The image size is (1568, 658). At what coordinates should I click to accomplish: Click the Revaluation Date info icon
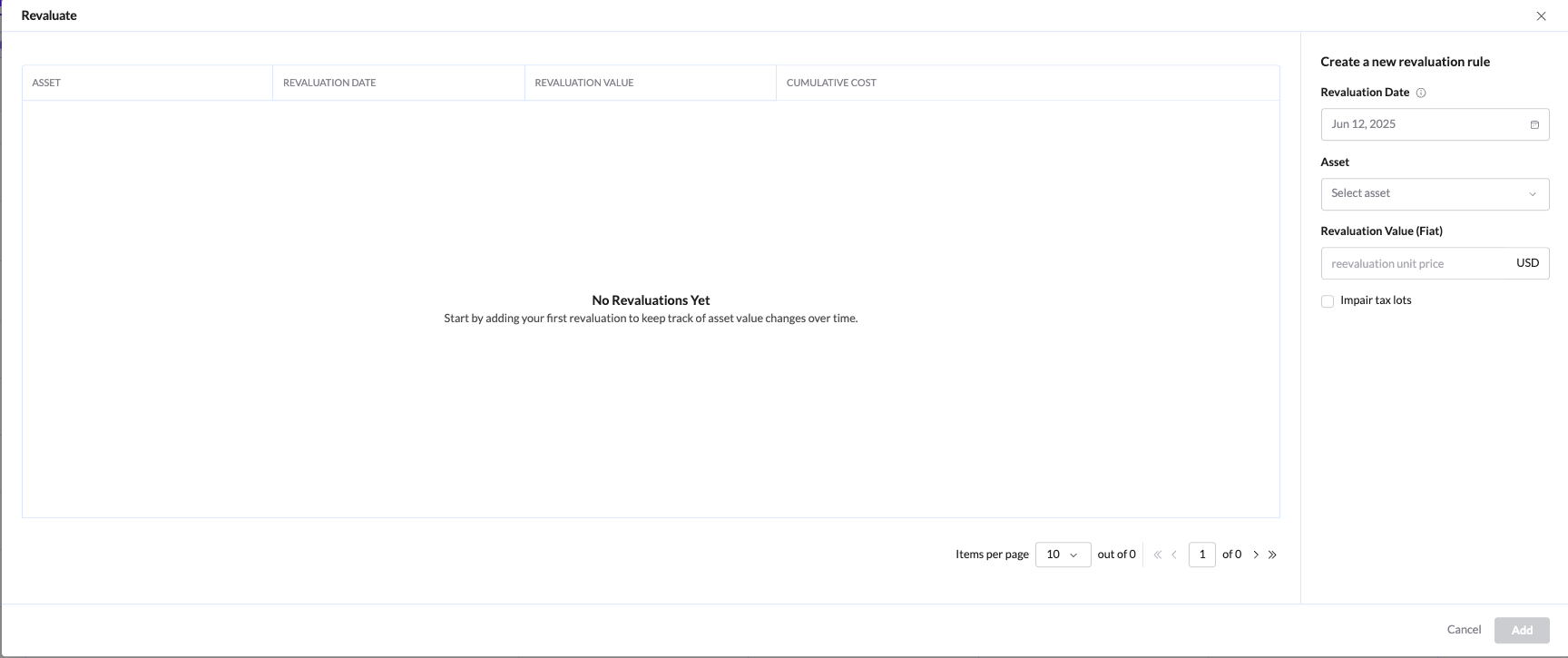1421,93
